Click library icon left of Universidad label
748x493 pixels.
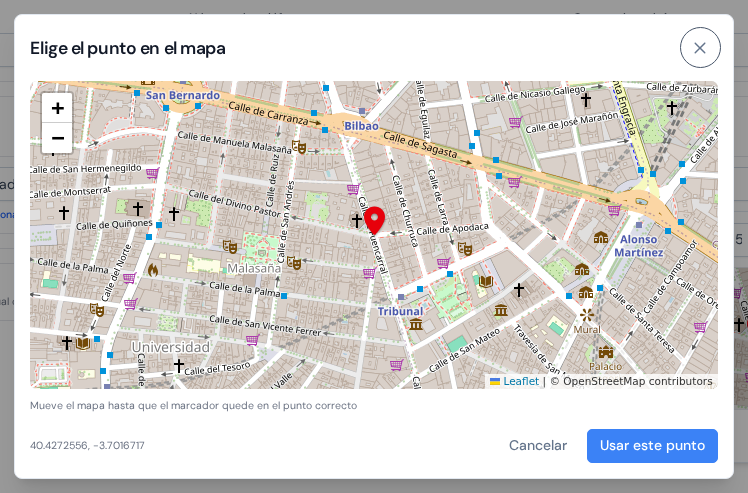(x=83, y=344)
